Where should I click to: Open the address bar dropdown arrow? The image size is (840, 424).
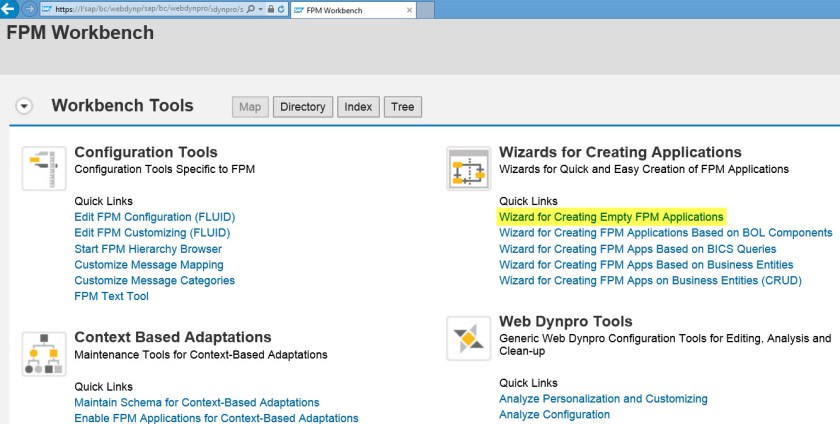pyautogui.click(x=260, y=10)
